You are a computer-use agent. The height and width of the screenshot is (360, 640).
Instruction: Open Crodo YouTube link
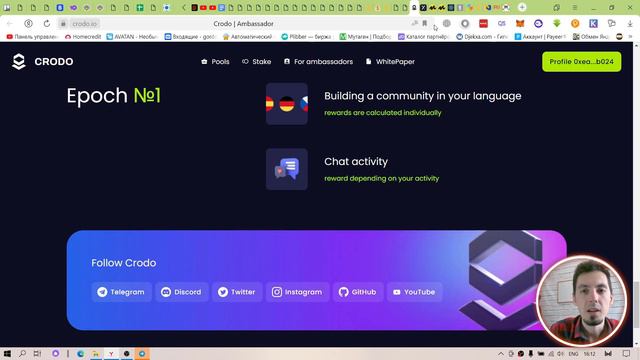click(414, 292)
